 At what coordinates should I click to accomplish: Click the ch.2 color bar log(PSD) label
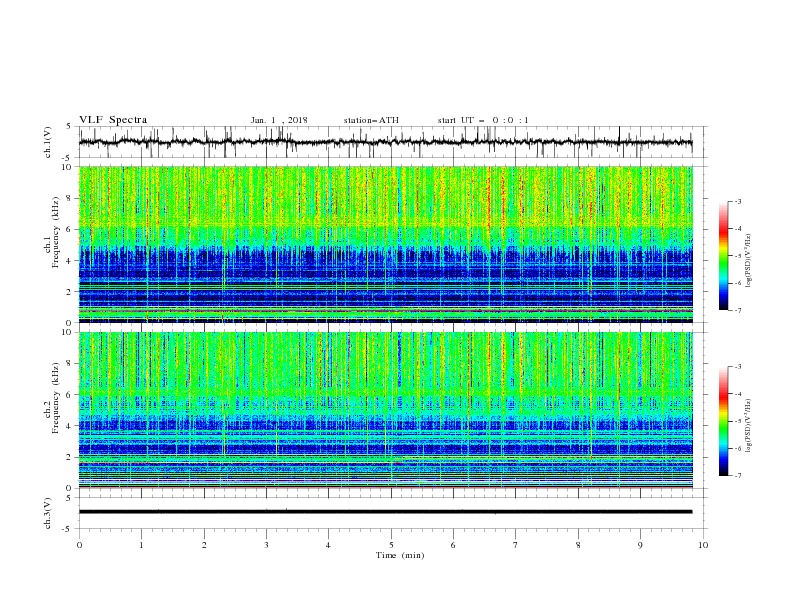pos(749,426)
